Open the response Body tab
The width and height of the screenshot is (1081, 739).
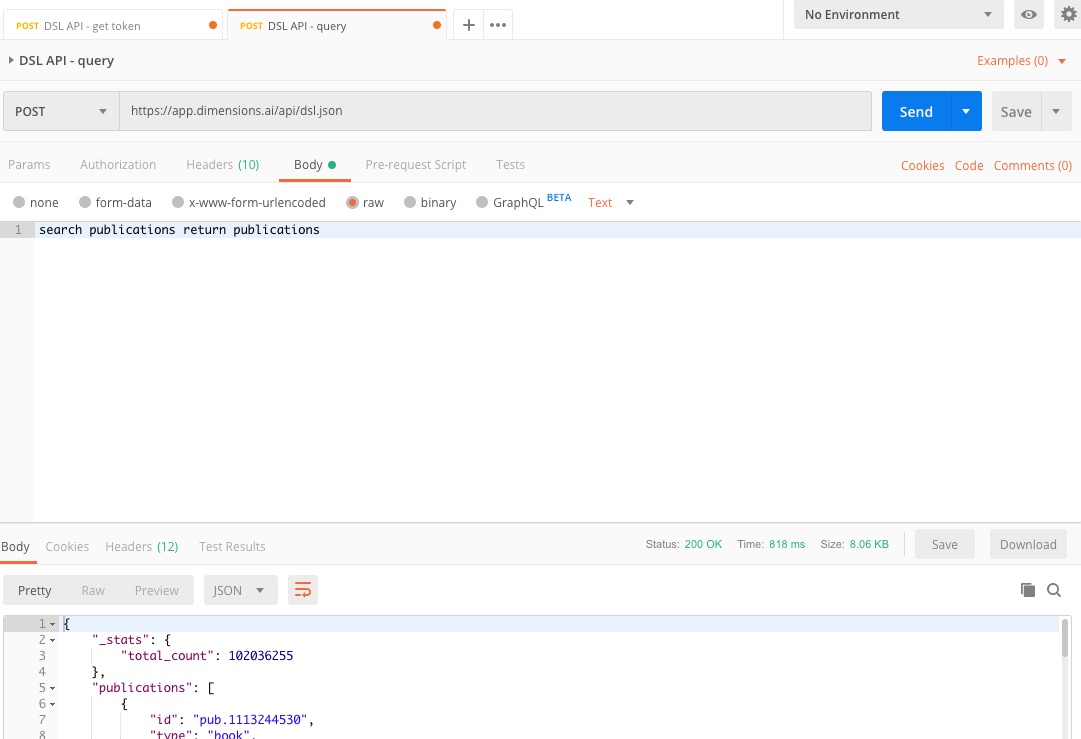(15, 546)
